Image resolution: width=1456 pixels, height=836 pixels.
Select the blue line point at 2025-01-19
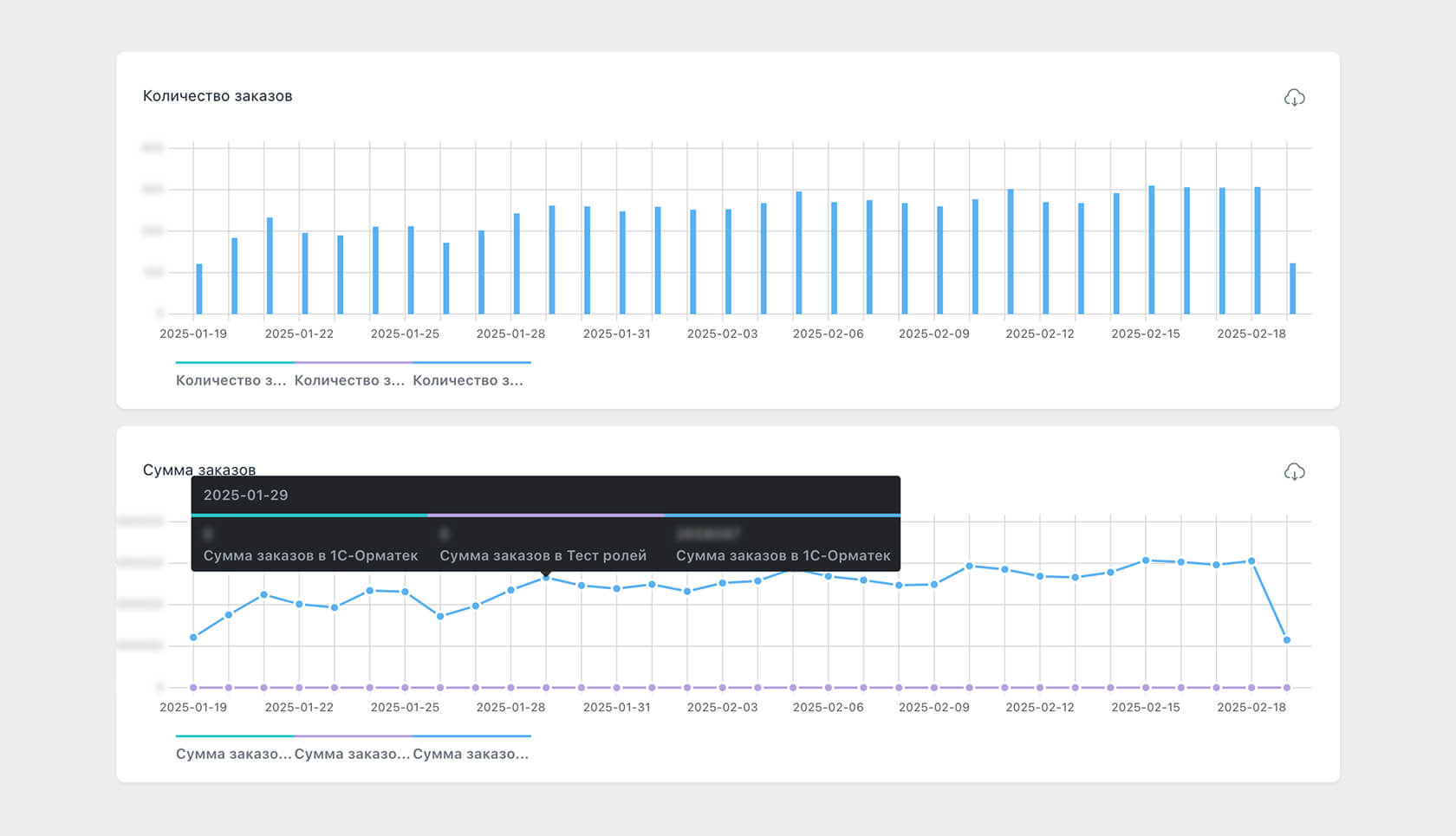point(193,638)
